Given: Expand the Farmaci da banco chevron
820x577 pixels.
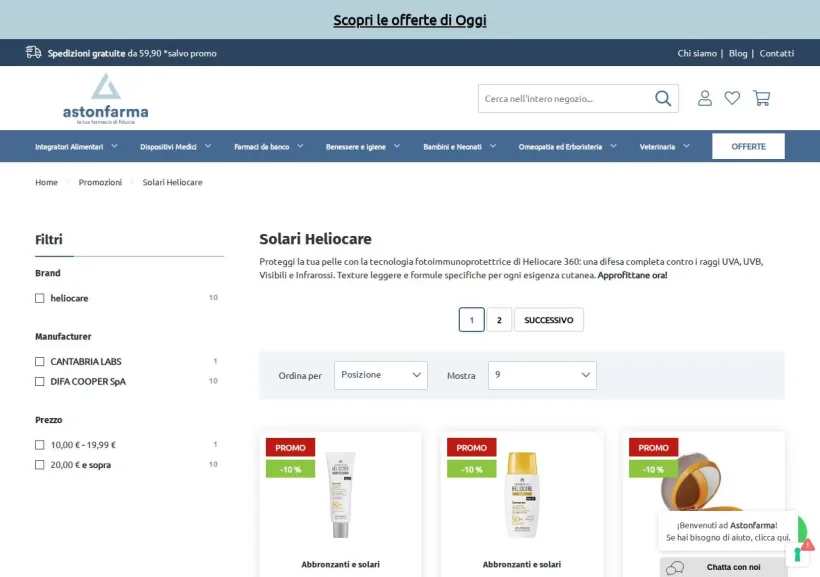Looking at the screenshot, I should [x=300, y=146].
